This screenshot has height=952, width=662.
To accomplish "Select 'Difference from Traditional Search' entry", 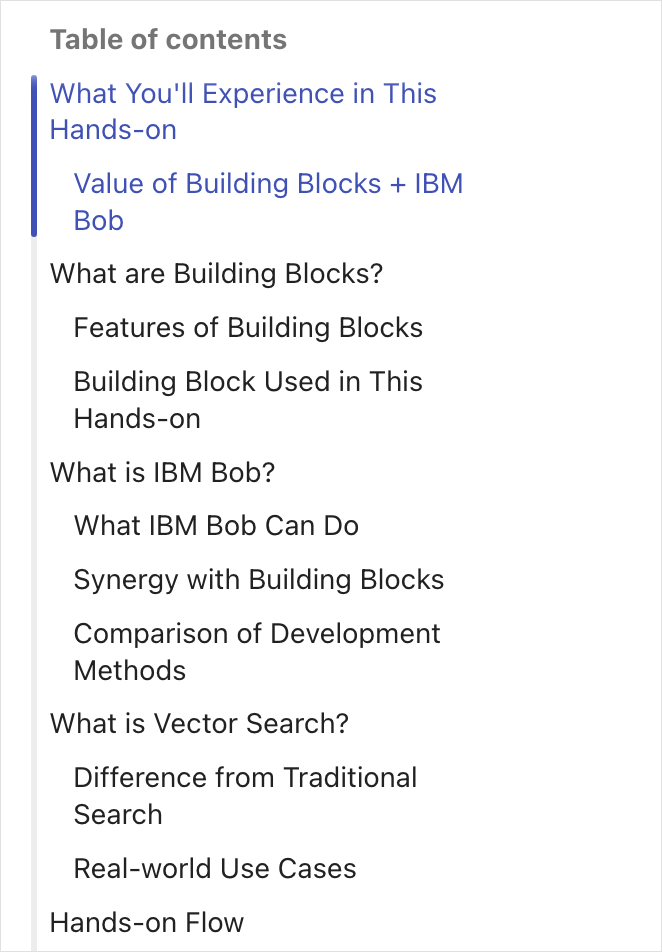I will click(245, 795).
